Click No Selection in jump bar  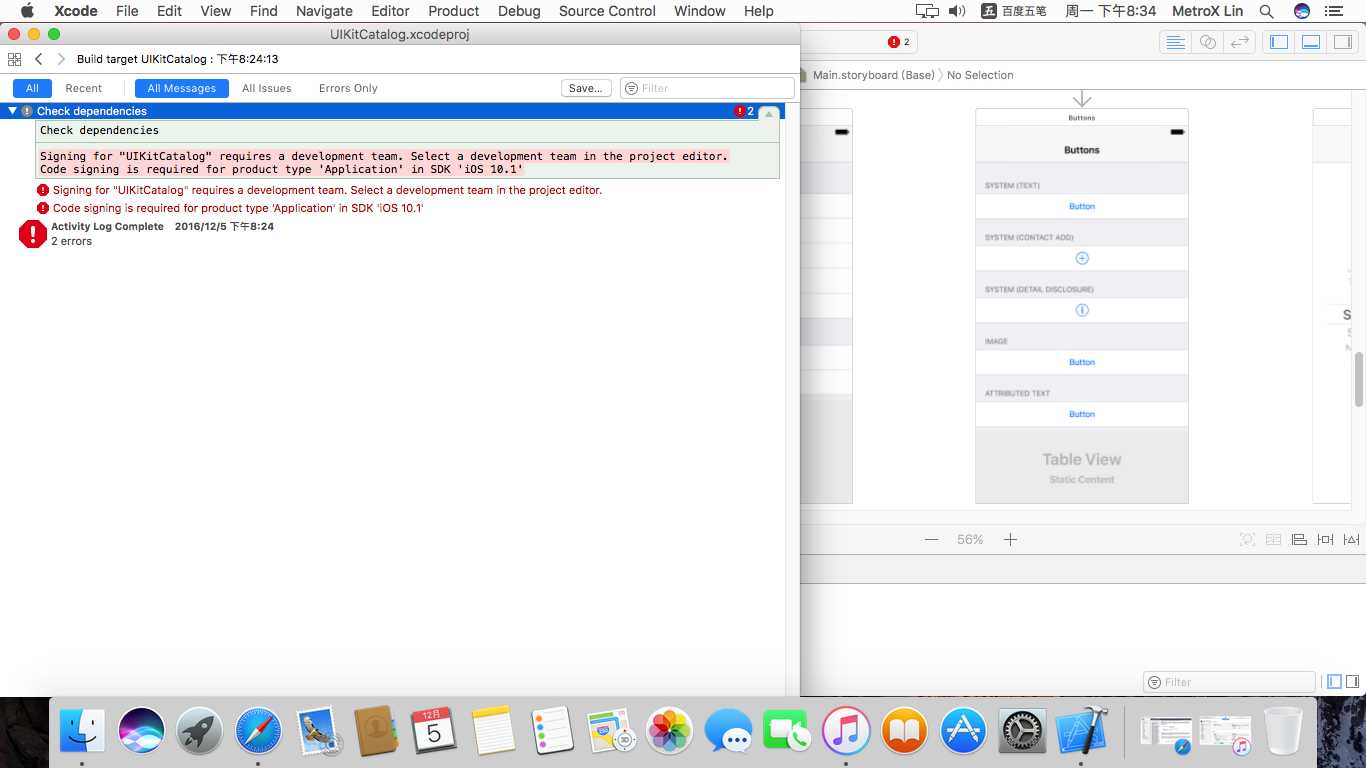click(x=980, y=75)
